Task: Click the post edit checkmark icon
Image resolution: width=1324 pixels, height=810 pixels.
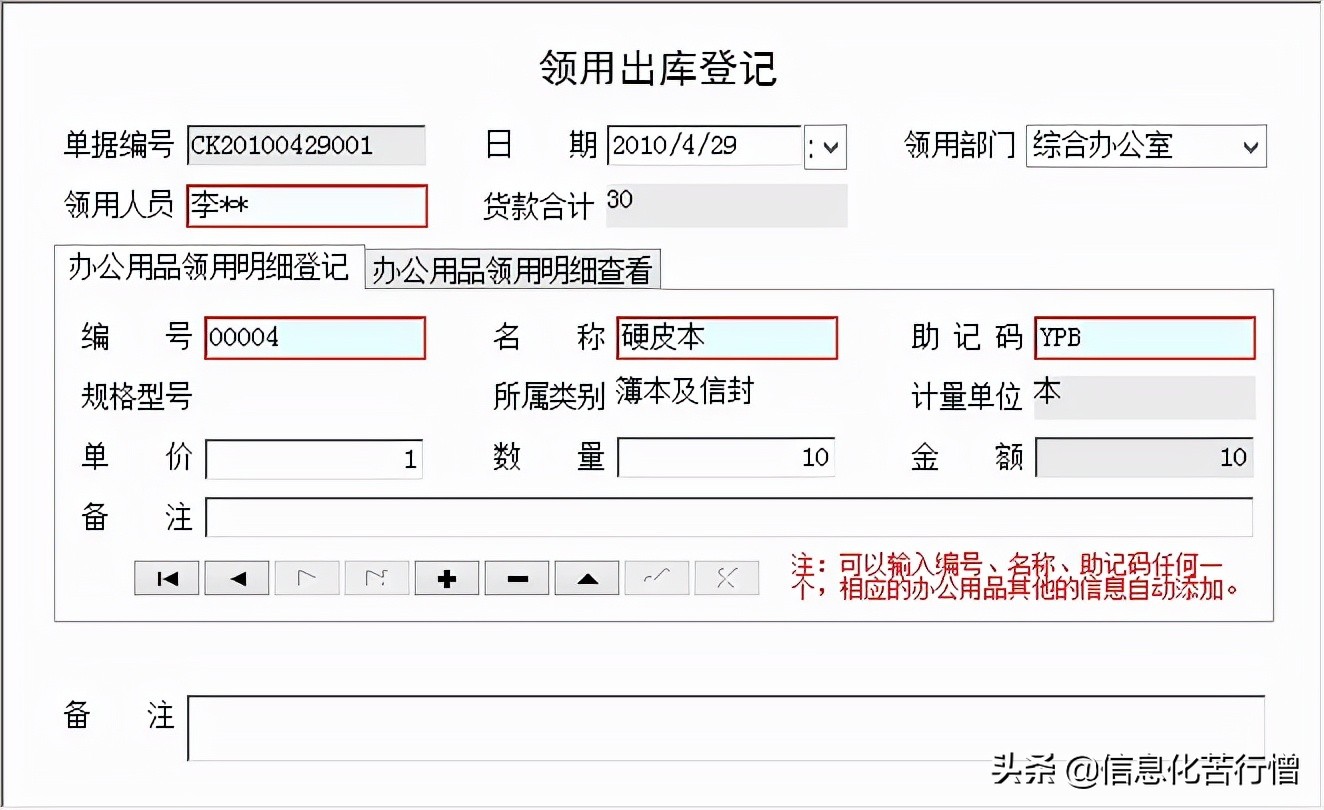Action: (656, 577)
